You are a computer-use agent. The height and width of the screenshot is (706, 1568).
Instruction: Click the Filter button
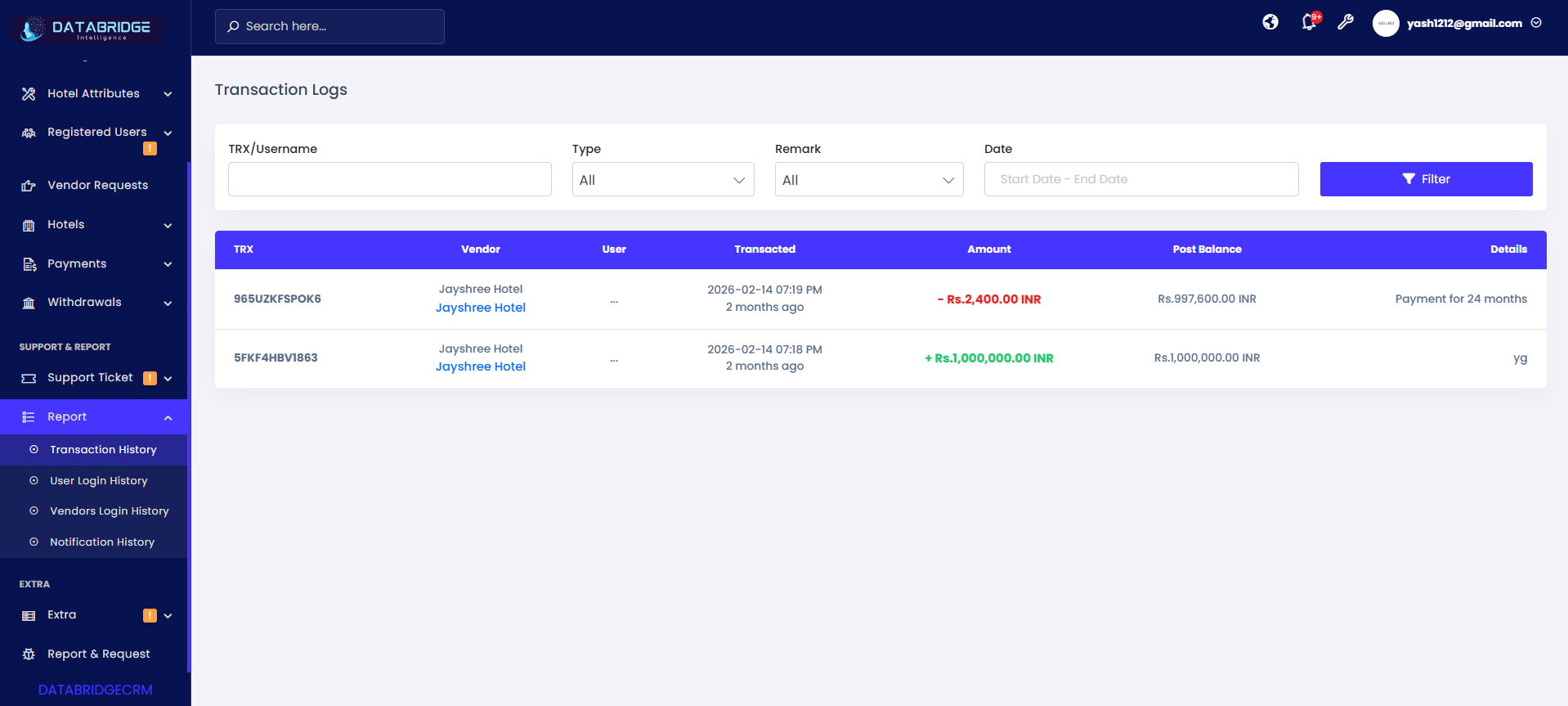tap(1426, 179)
